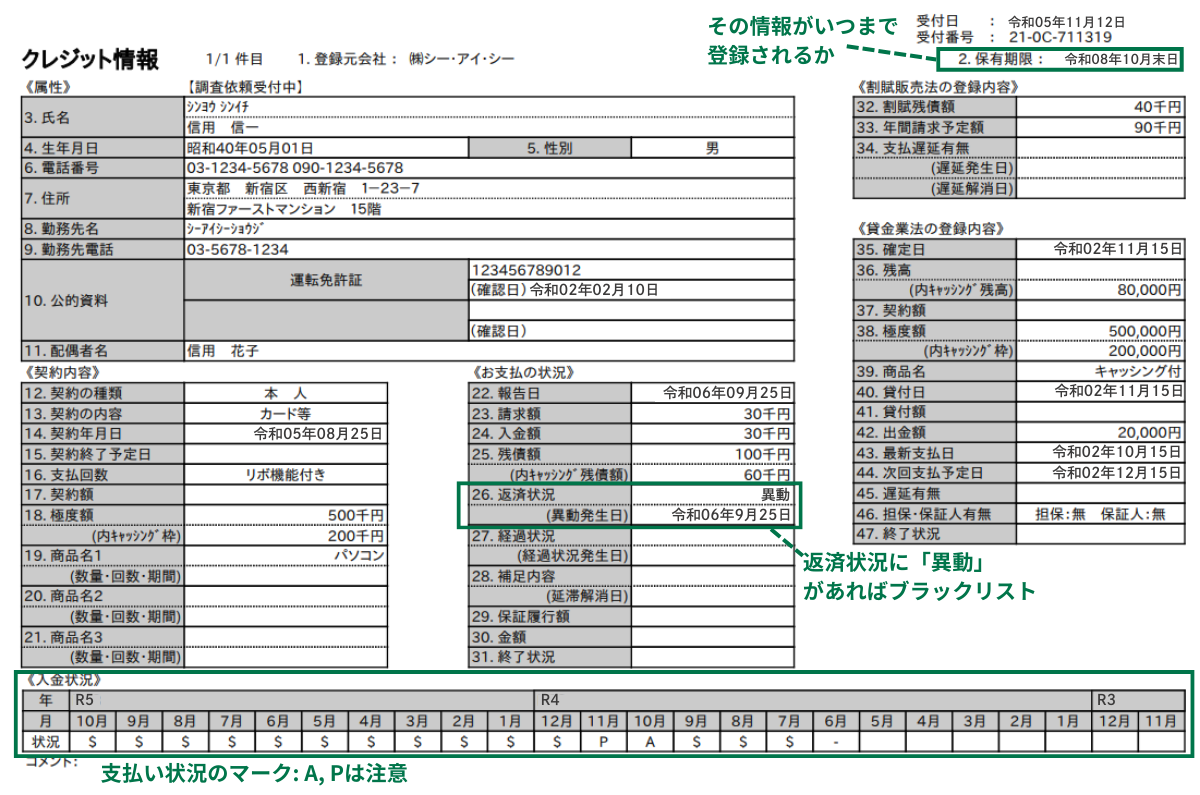Click the '34. 支払遅延有無' label

click(913, 148)
